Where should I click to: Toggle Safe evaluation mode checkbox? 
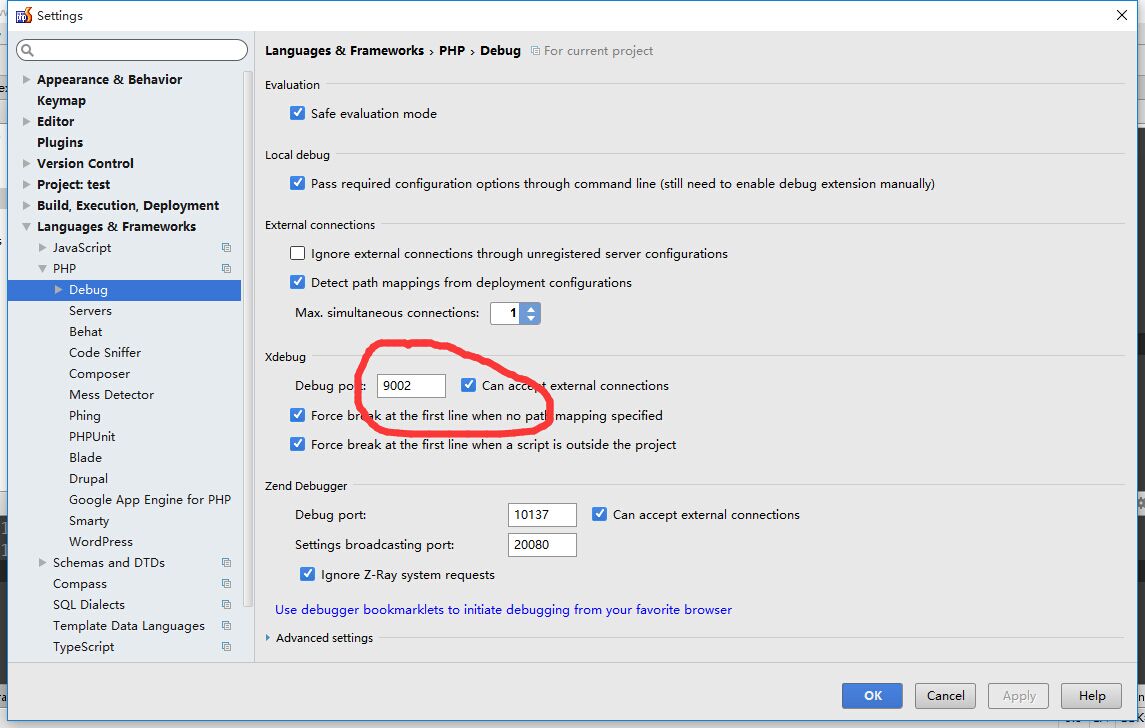(x=297, y=113)
